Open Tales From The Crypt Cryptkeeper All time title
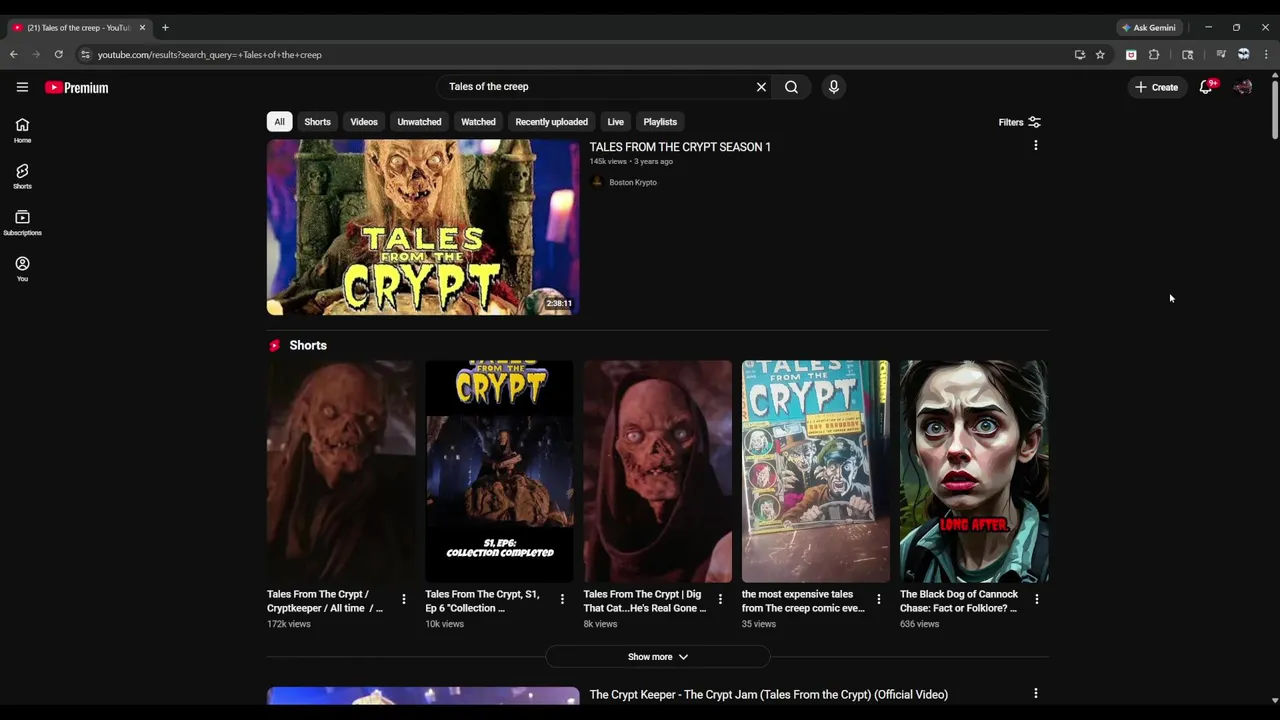The width and height of the screenshot is (1280, 720). click(x=325, y=601)
